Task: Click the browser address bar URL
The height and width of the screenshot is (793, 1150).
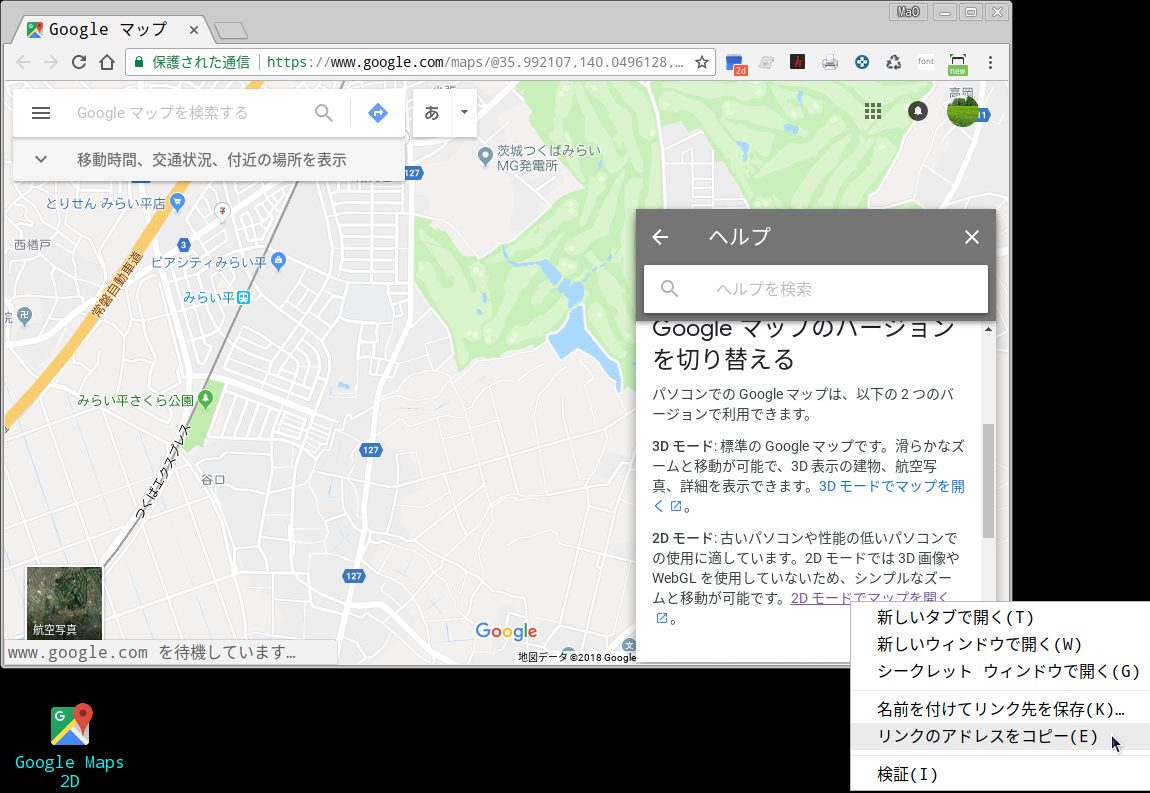Action: coord(475,62)
